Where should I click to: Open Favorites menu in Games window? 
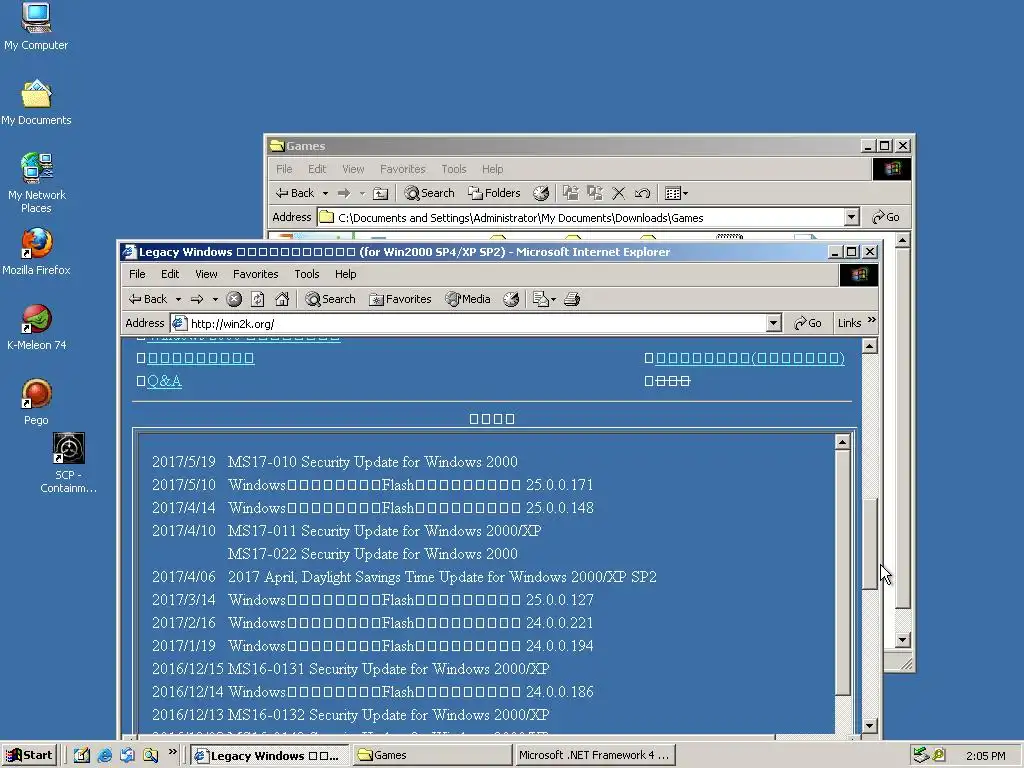[402, 169]
